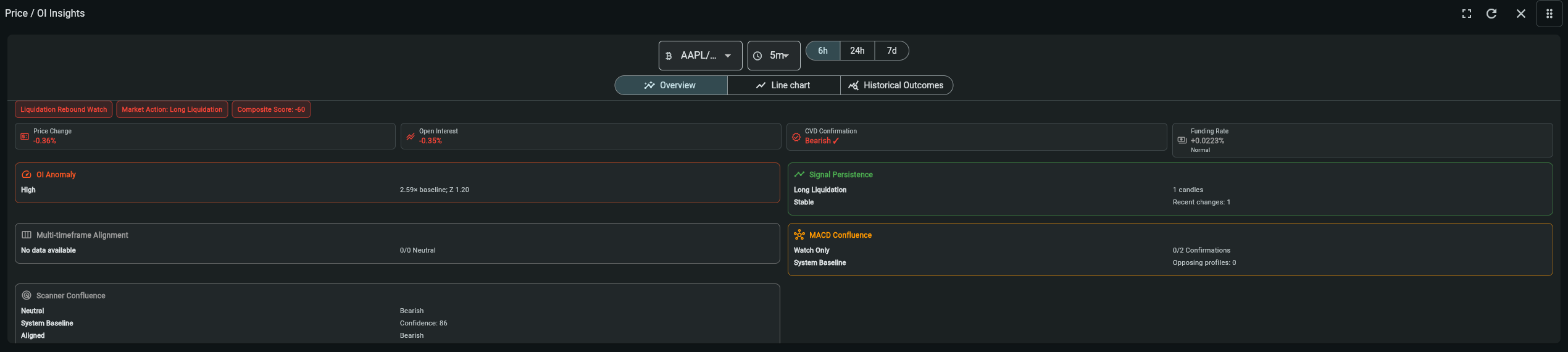Click the Multi-timeframe Alignment columns icon
The width and height of the screenshot is (1568, 352).
click(27, 235)
